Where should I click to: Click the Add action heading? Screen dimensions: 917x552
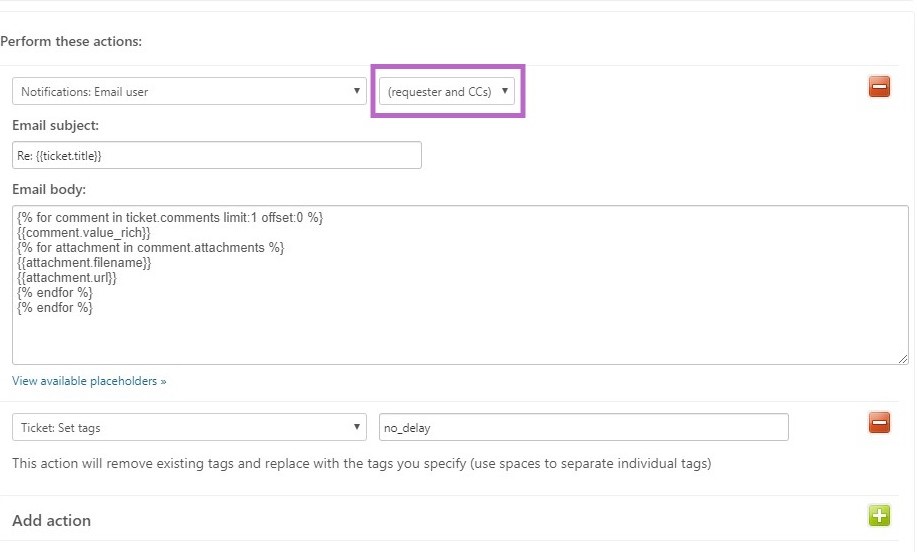[51, 521]
